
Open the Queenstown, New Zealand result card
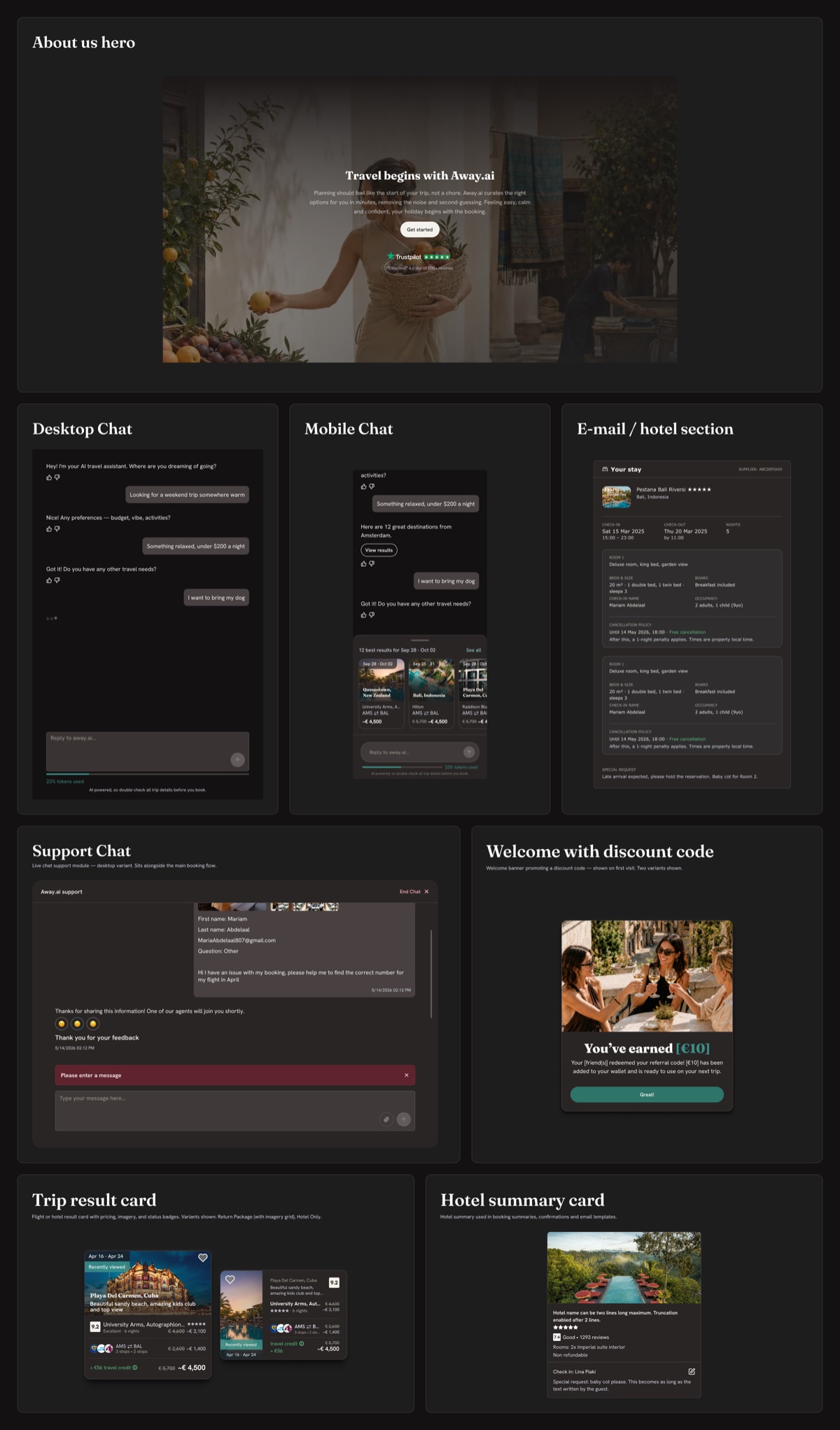coord(381,693)
